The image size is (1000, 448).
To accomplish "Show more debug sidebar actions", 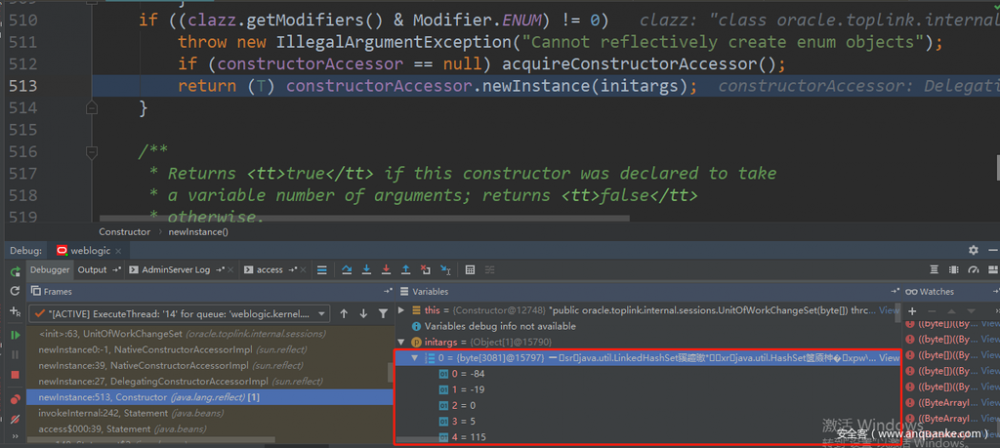I will coord(15,437).
